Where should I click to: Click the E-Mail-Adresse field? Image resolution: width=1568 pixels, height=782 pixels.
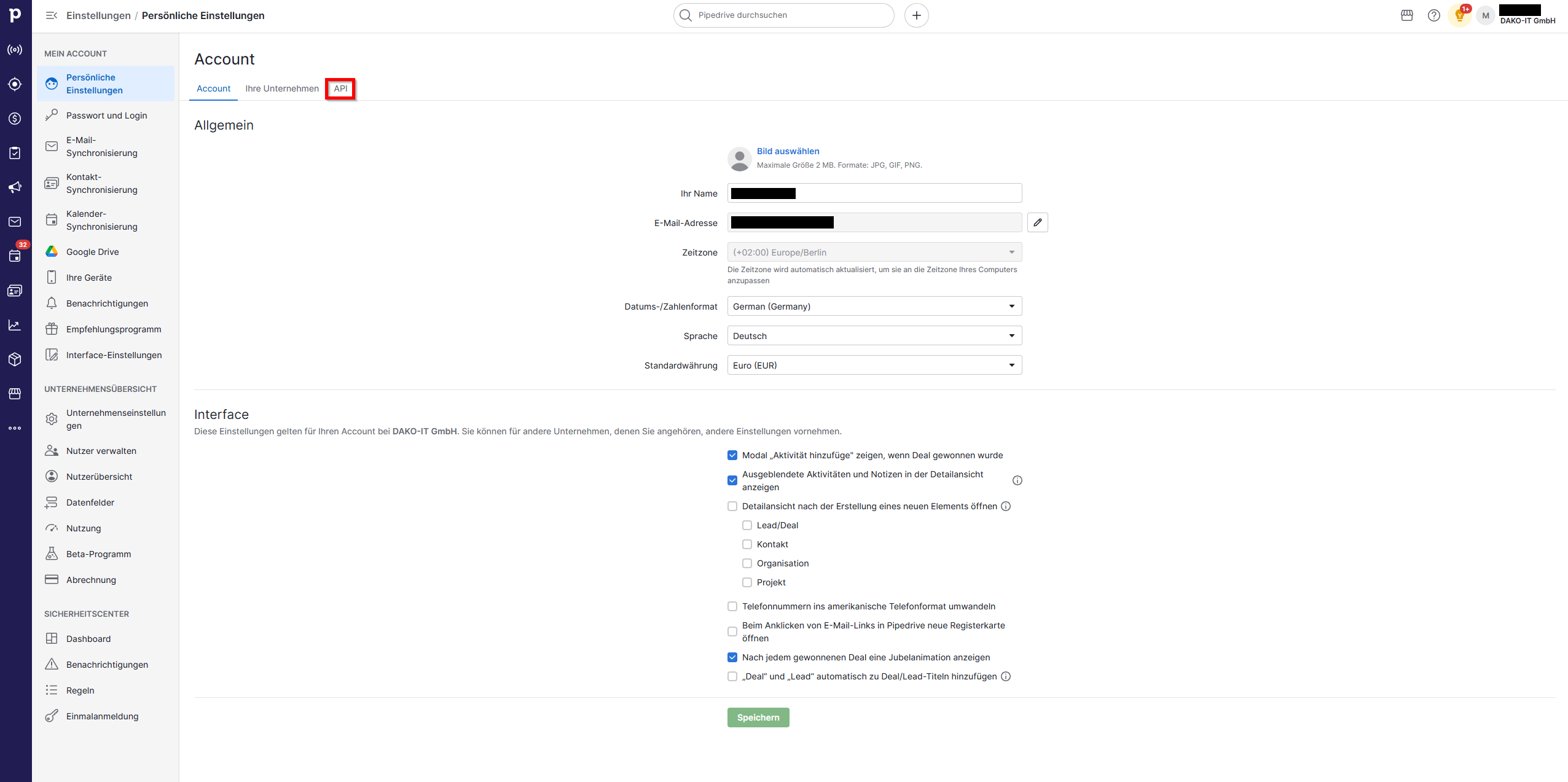(874, 222)
